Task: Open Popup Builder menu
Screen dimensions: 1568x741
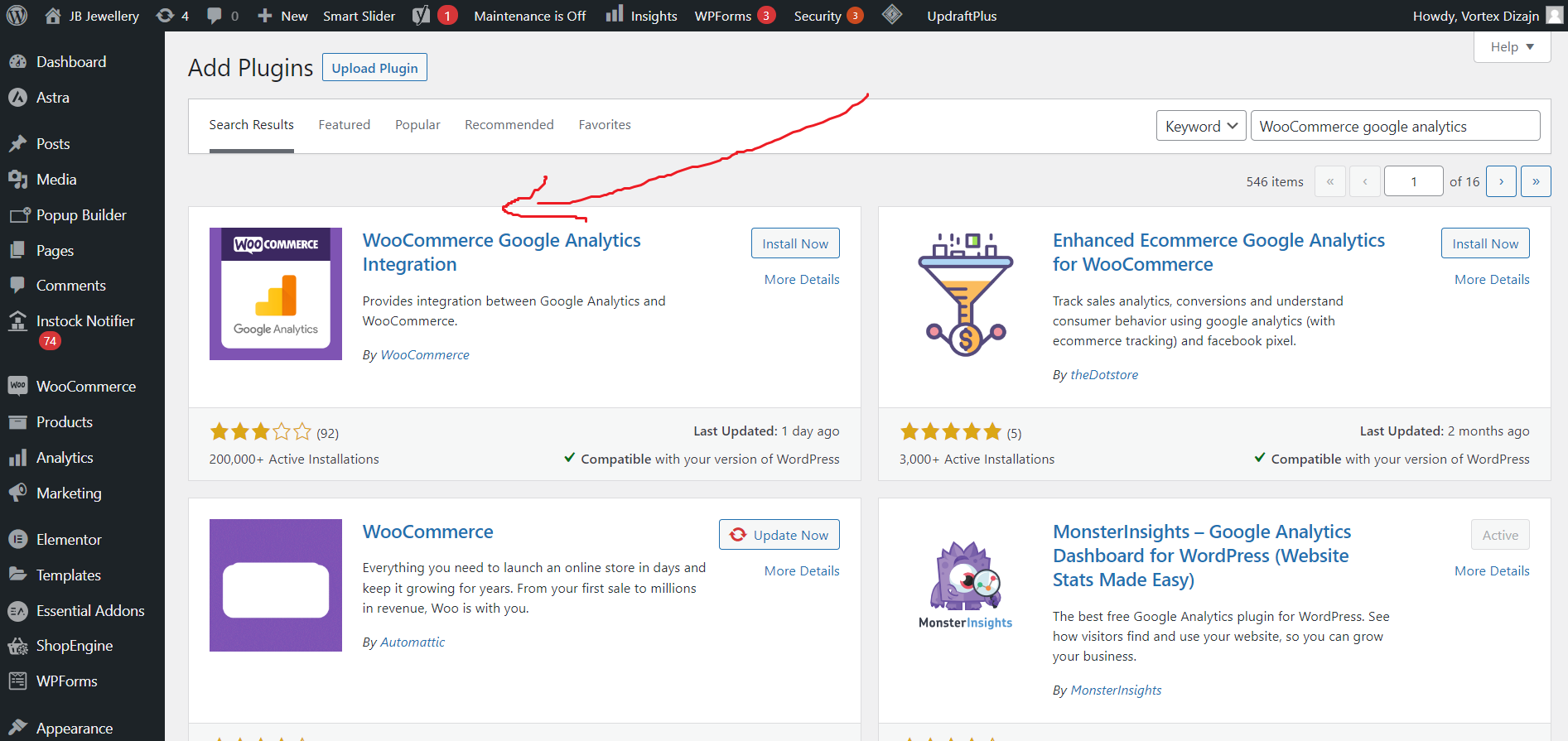Action: tap(82, 215)
